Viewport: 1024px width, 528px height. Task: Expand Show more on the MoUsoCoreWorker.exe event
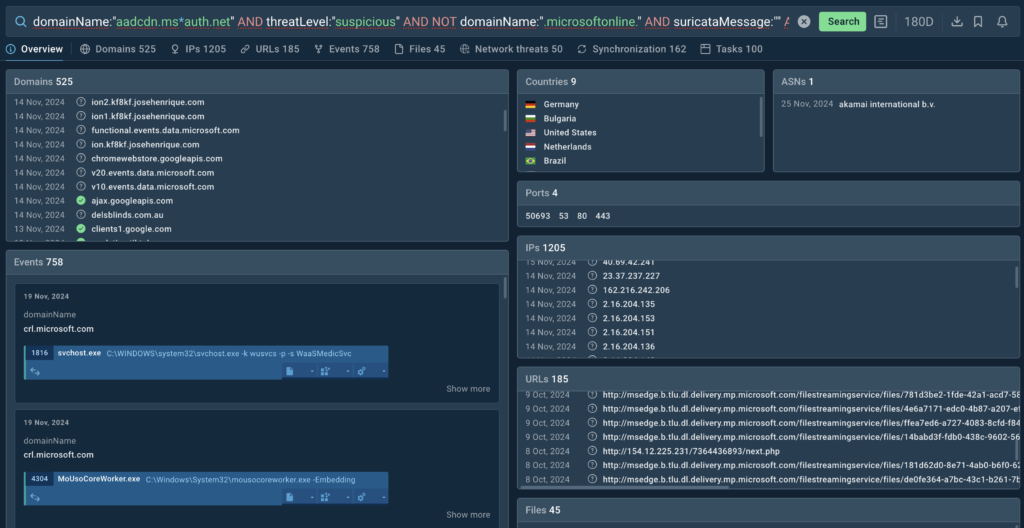point(468,515)
